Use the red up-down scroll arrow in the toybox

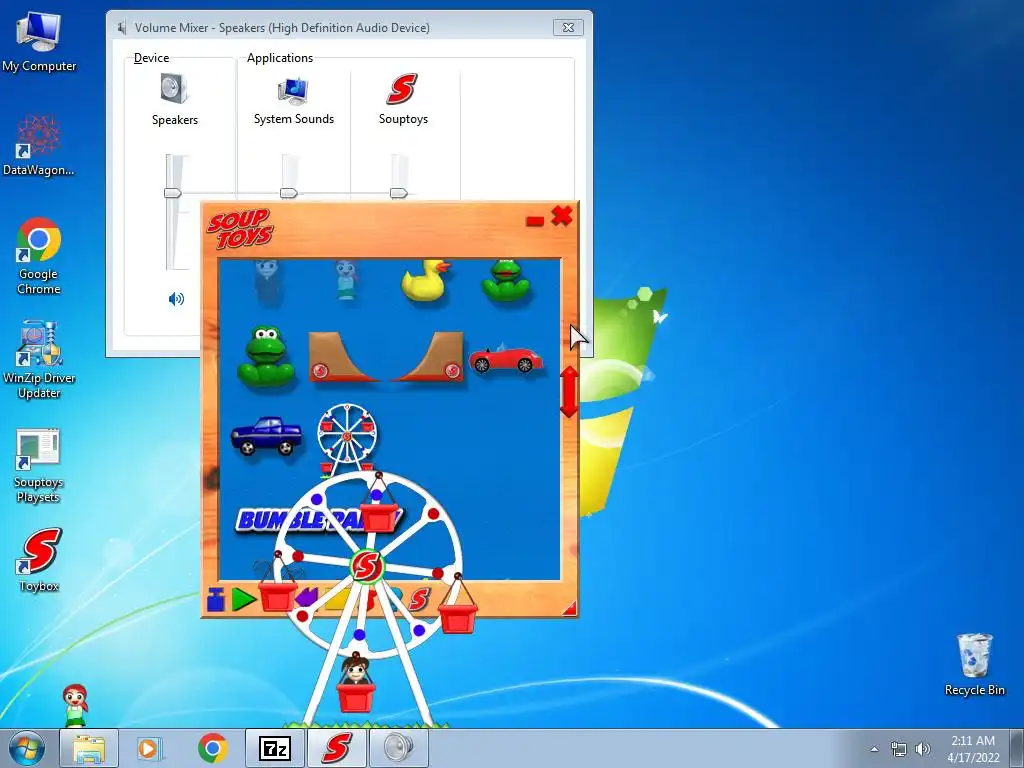569,391
